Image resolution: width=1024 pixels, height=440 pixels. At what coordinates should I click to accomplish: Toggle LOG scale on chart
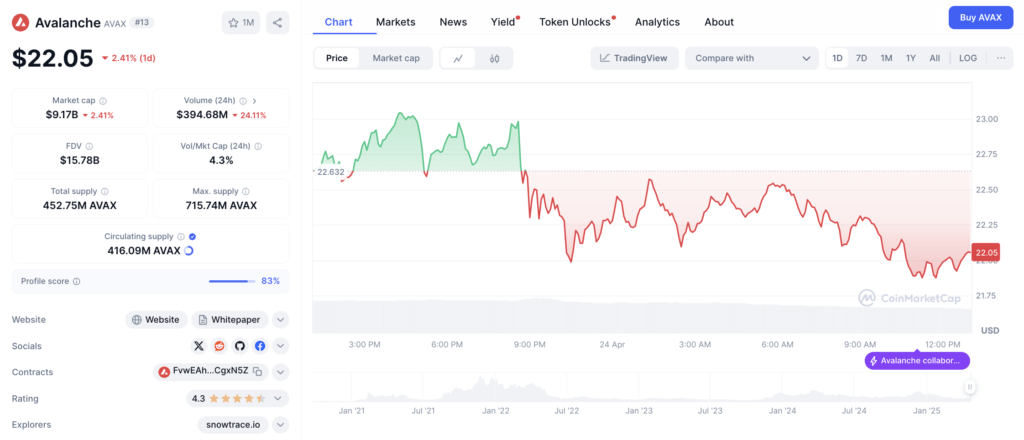point(968,58)
